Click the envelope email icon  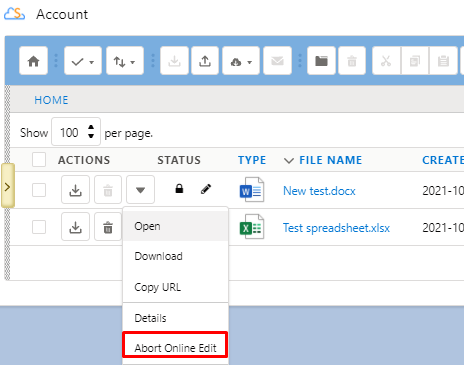pos(277,61)
